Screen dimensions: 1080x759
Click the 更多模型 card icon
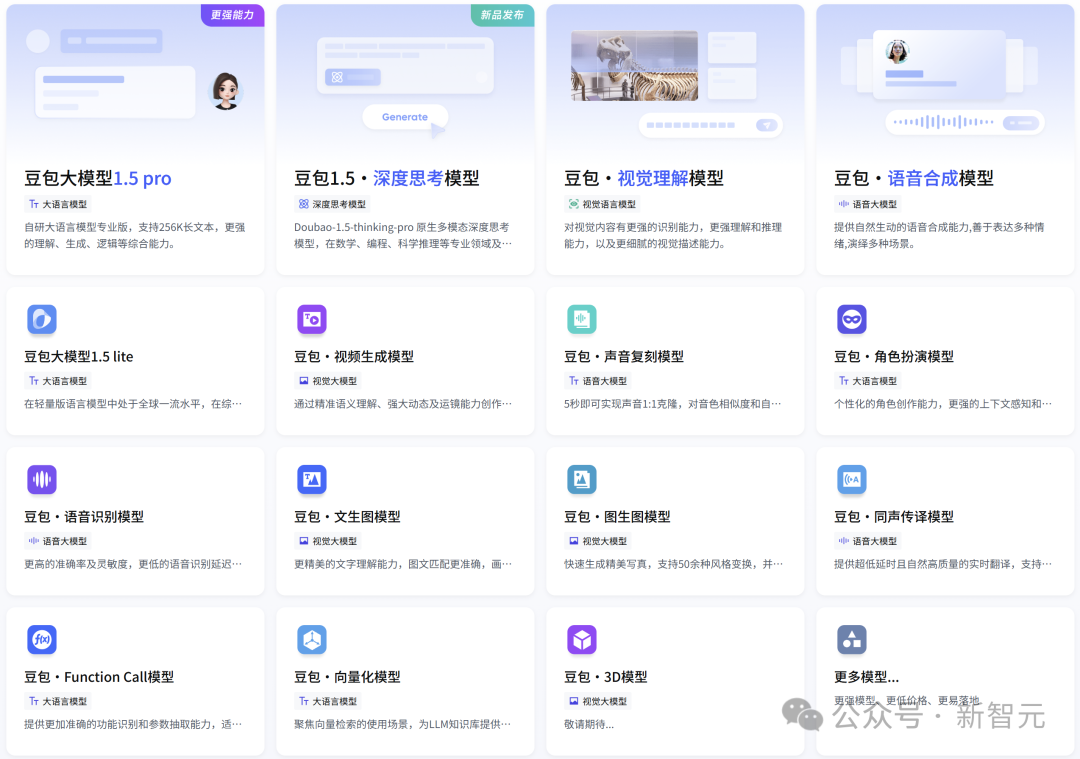tap(852, 639)
